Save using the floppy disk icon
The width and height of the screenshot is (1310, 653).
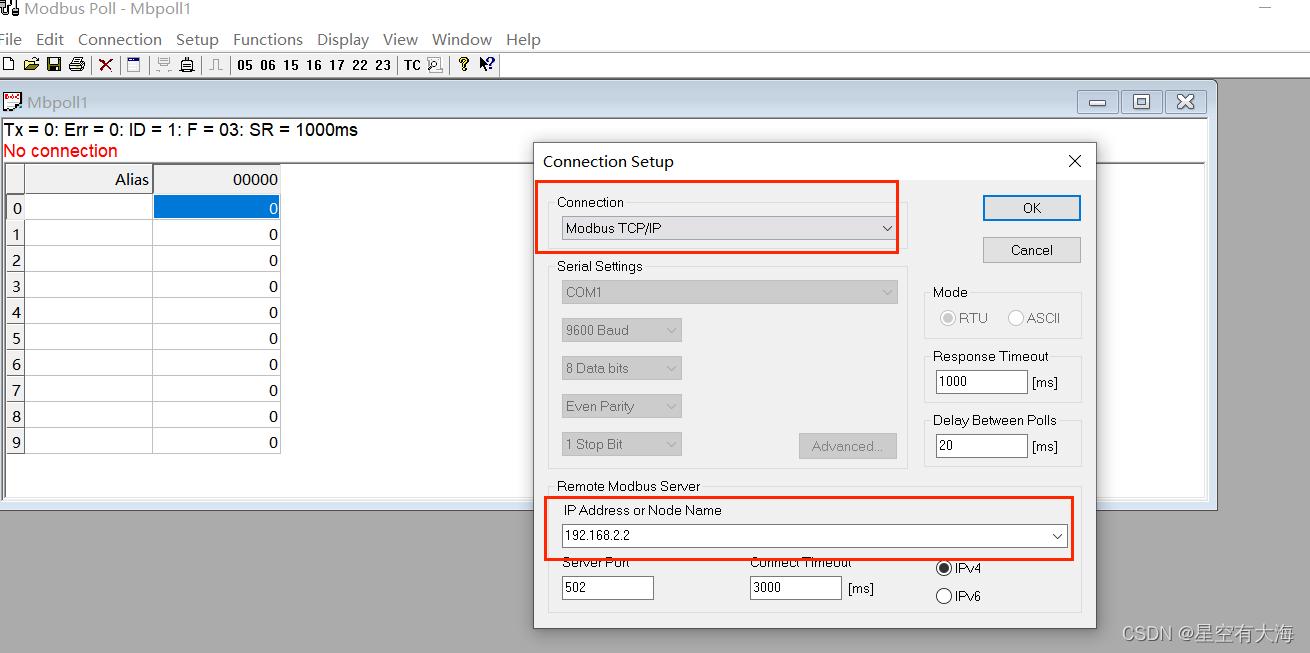point(54,65)
